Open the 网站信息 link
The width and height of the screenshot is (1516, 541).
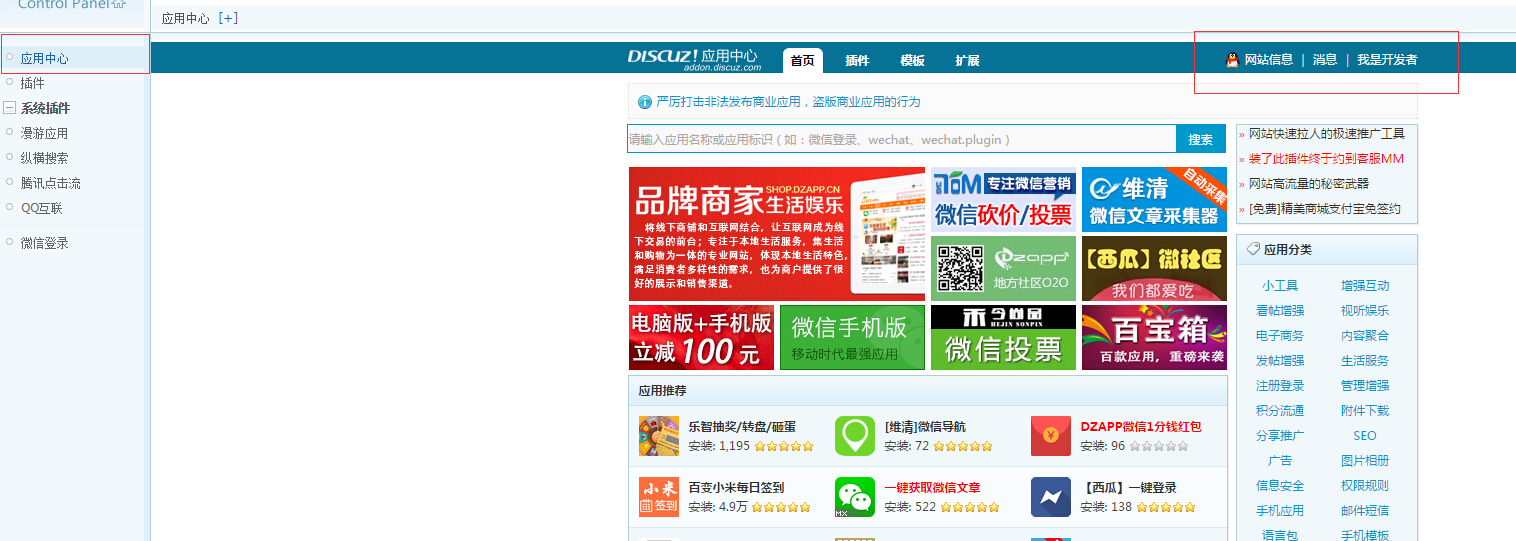pyautogui.click(x=1268, y=60)
